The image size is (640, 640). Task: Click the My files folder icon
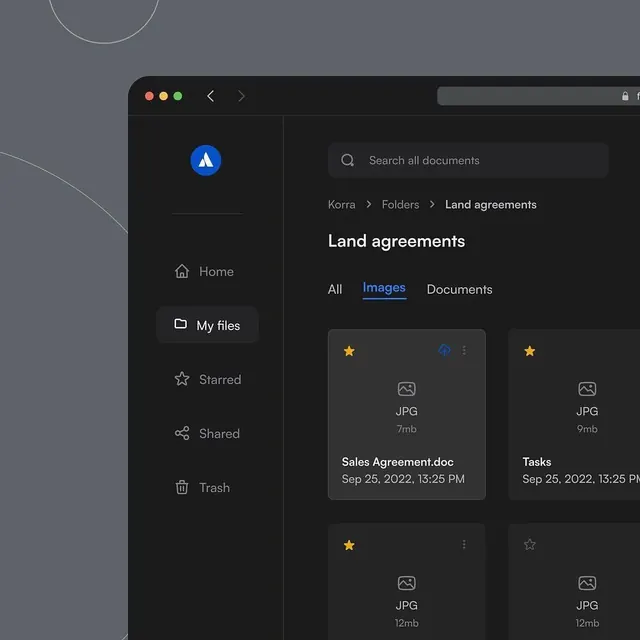click(x=180, y=324)
